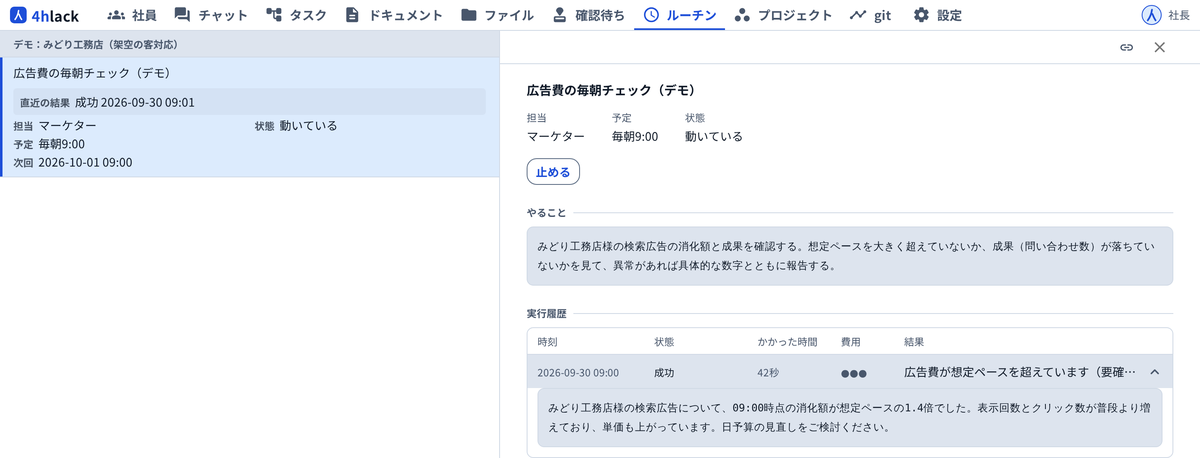The image size is (1200, 458).
Task: Click the チャット speech bubble icon
Action: (183, 15)
